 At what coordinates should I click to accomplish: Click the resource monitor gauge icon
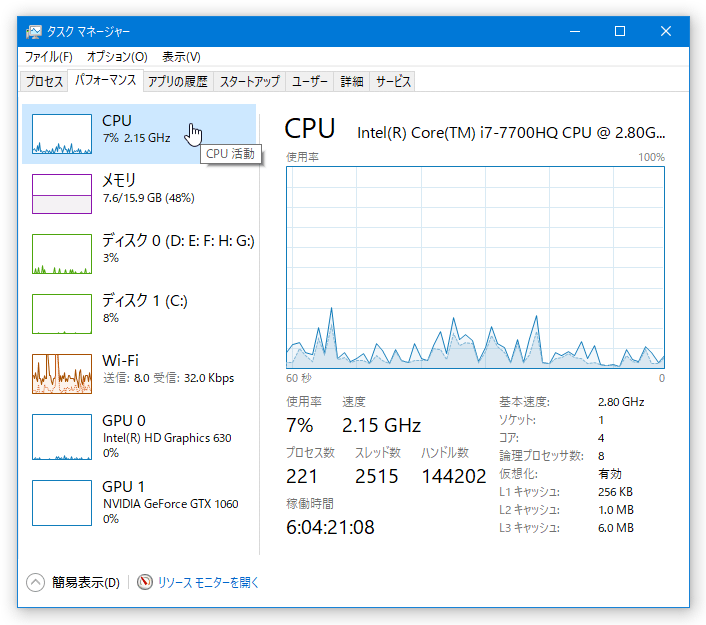145,582
